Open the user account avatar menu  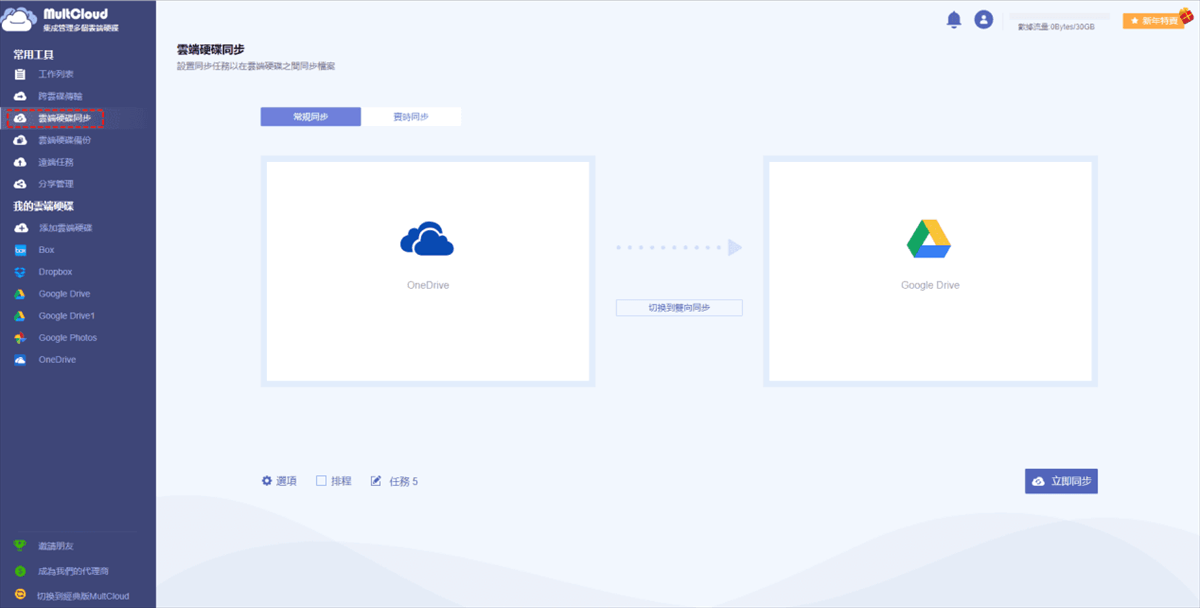click(984, 19)
